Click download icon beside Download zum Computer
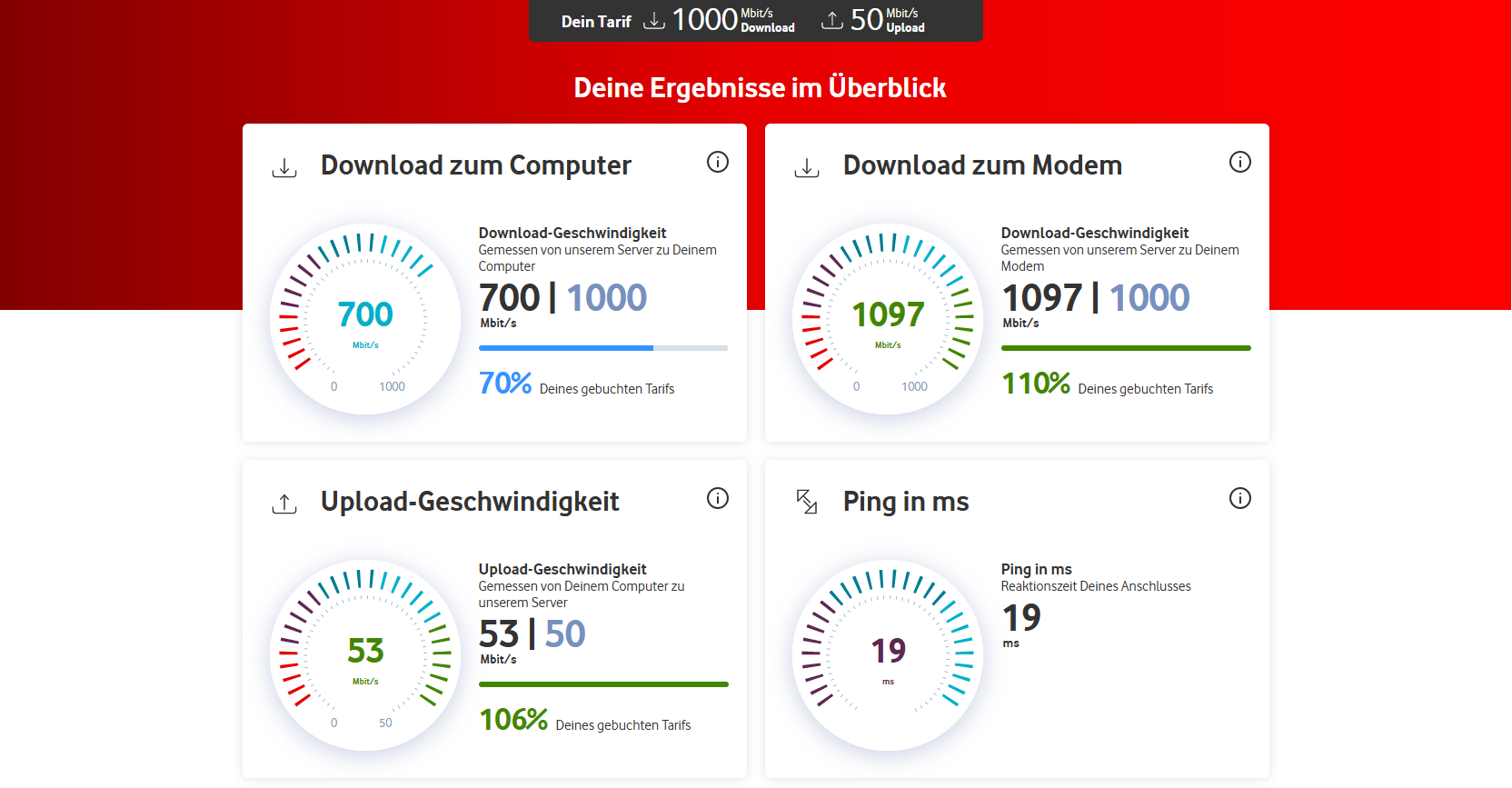 (284, 167)
